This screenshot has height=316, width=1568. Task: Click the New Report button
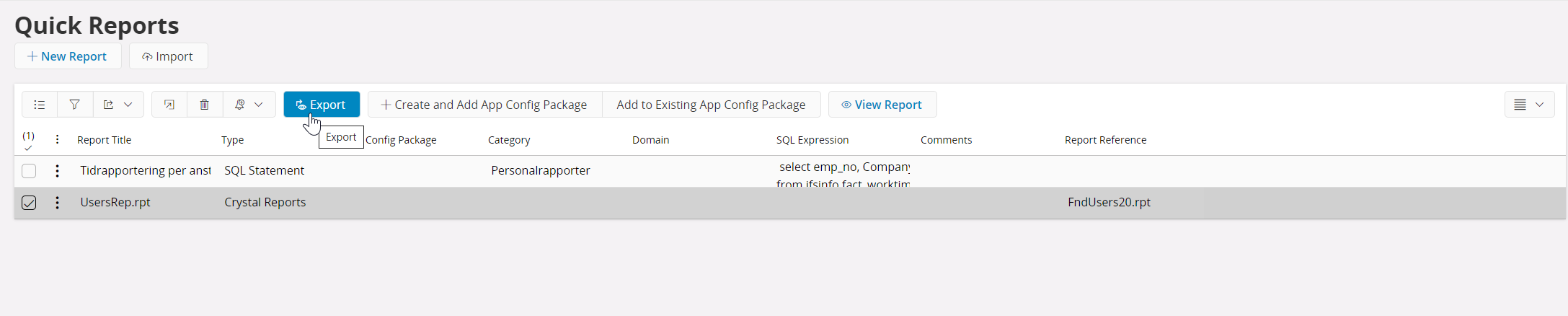[x=68, y=56]
